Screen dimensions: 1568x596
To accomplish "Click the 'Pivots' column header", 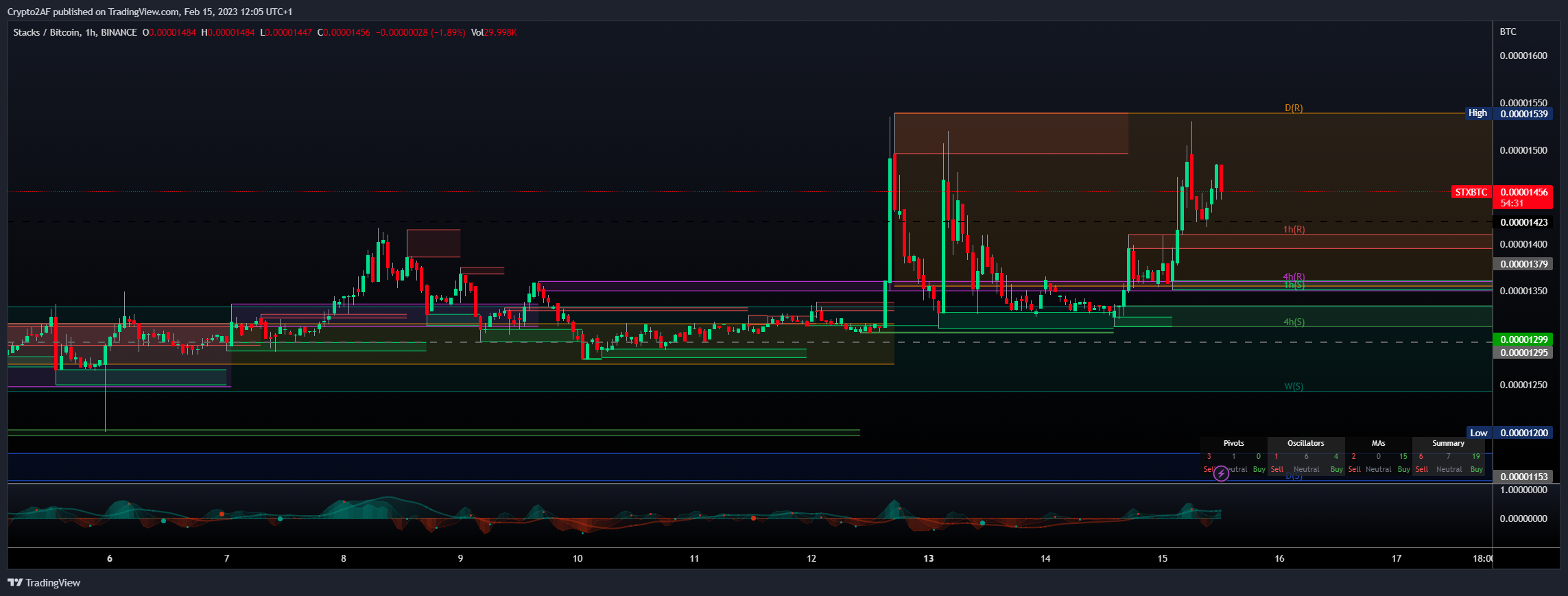I will (1234, 443).
